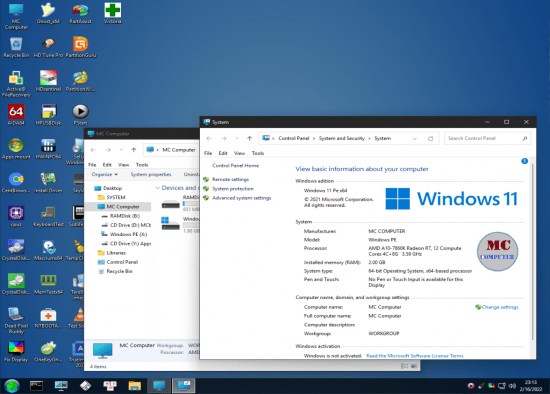Open Control Panel Home link
This screenshot has height=394, width=550.
[x=235, y=166]
